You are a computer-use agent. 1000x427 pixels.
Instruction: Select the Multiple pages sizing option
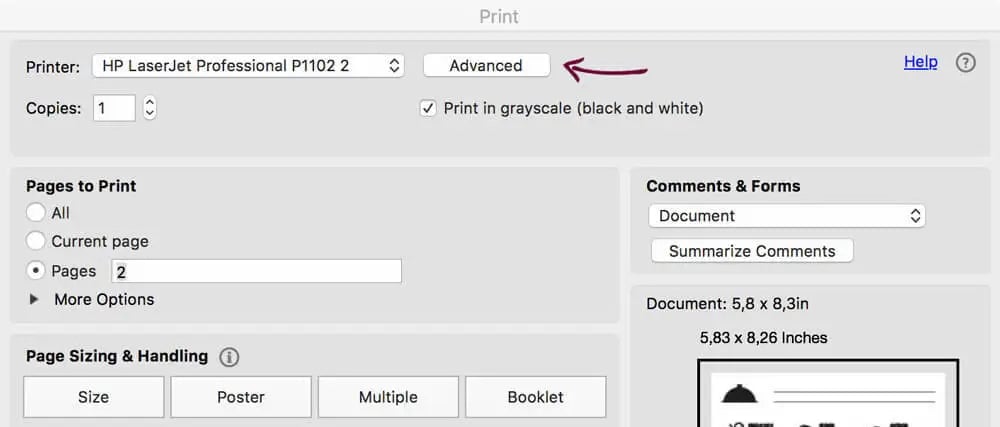[x=388, y=397]
